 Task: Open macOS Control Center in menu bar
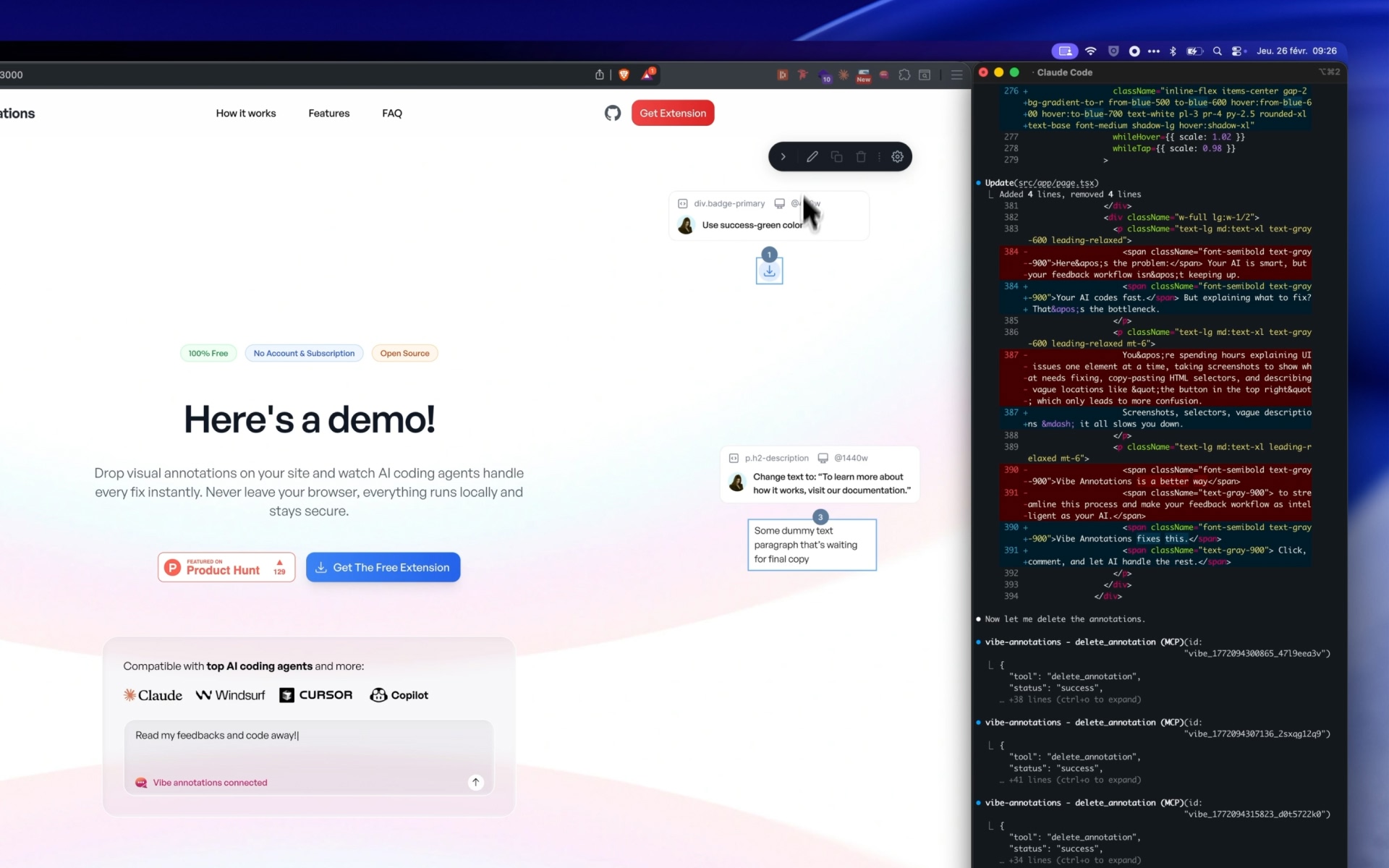click(x=1237, y=51)
